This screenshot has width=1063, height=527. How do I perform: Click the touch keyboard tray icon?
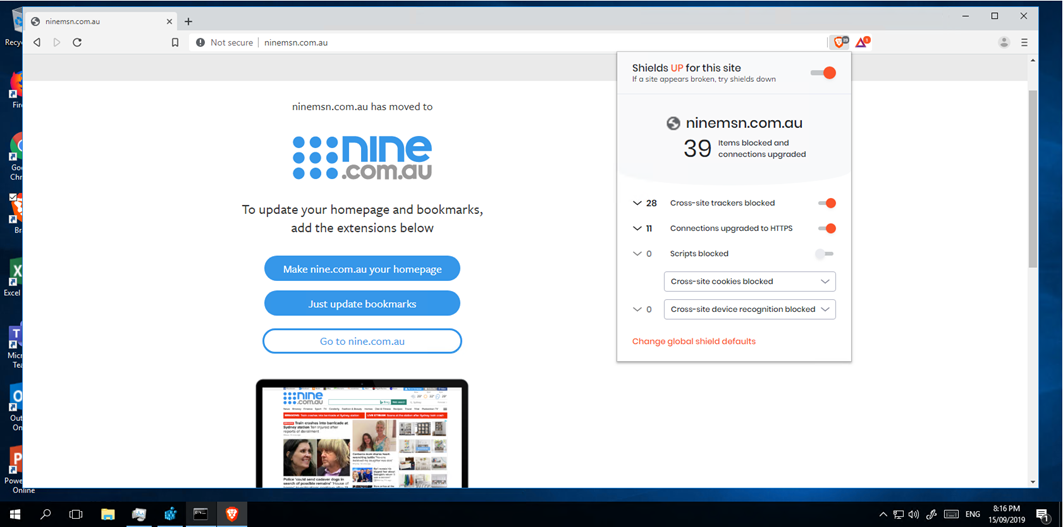click(950, 514)
